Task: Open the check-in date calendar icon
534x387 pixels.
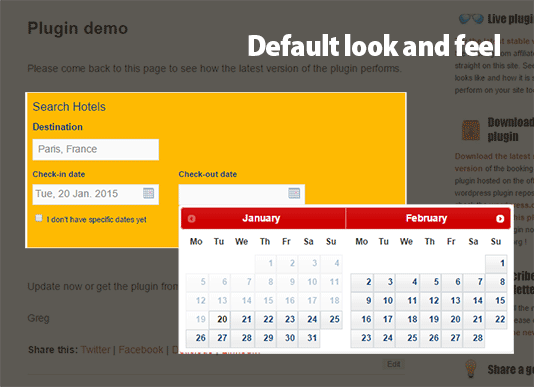Action: (x=148, y=193)
